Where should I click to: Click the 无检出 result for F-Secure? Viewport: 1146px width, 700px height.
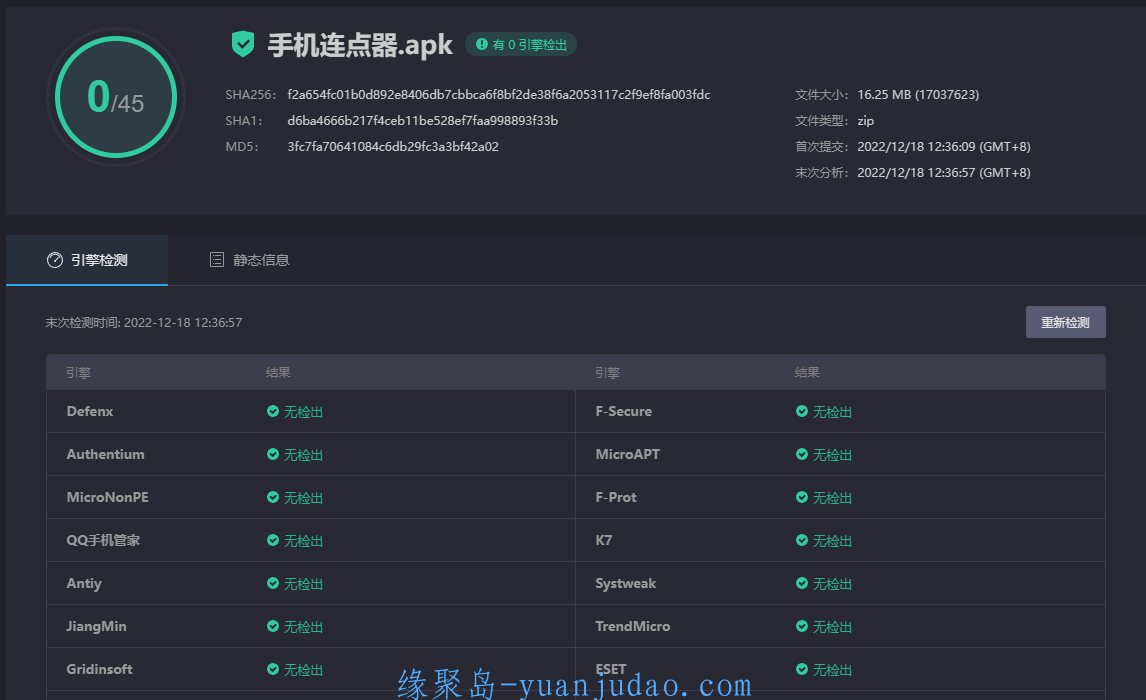coord(832,412)
